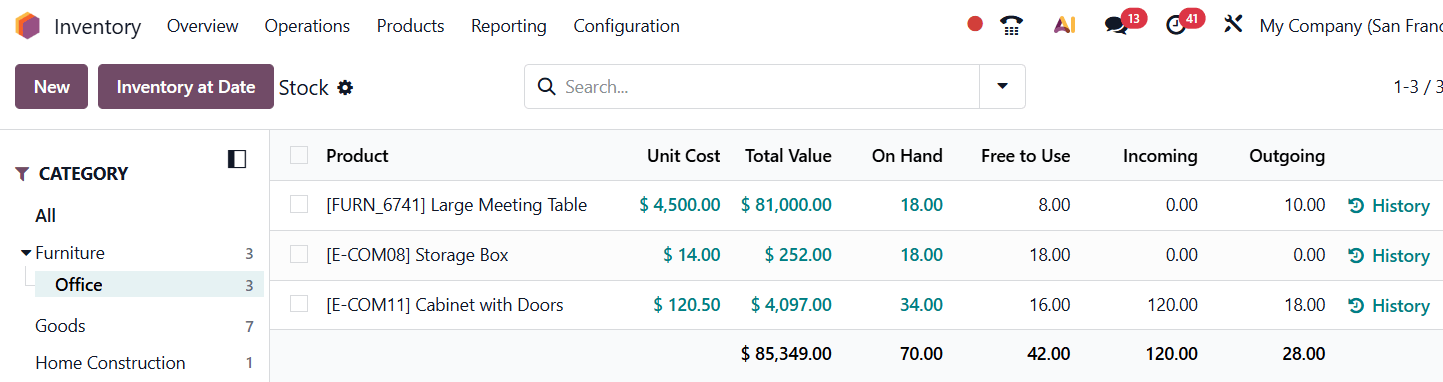Click the 1-3 pager counter
1443x382 pixels.
1418,87
